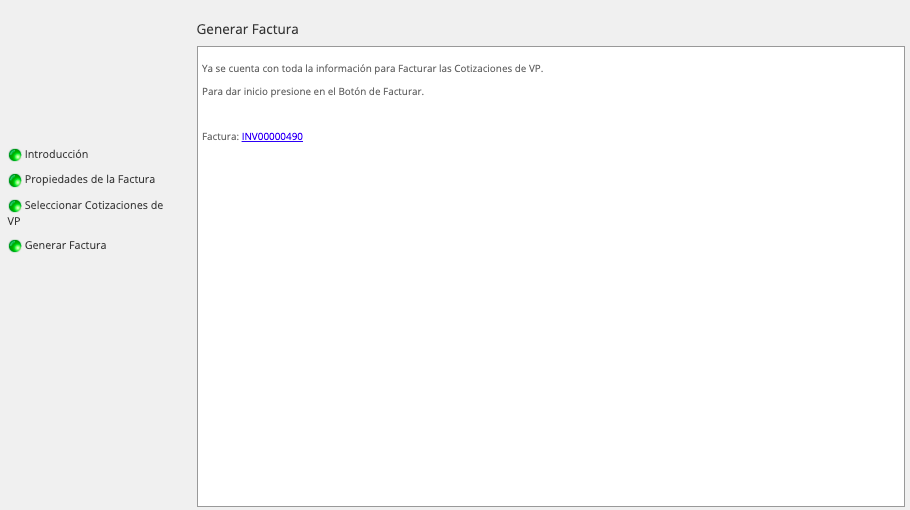Open invoice link INV00000490
This screenshot has width=910, height=510.
tap(272, 136)
